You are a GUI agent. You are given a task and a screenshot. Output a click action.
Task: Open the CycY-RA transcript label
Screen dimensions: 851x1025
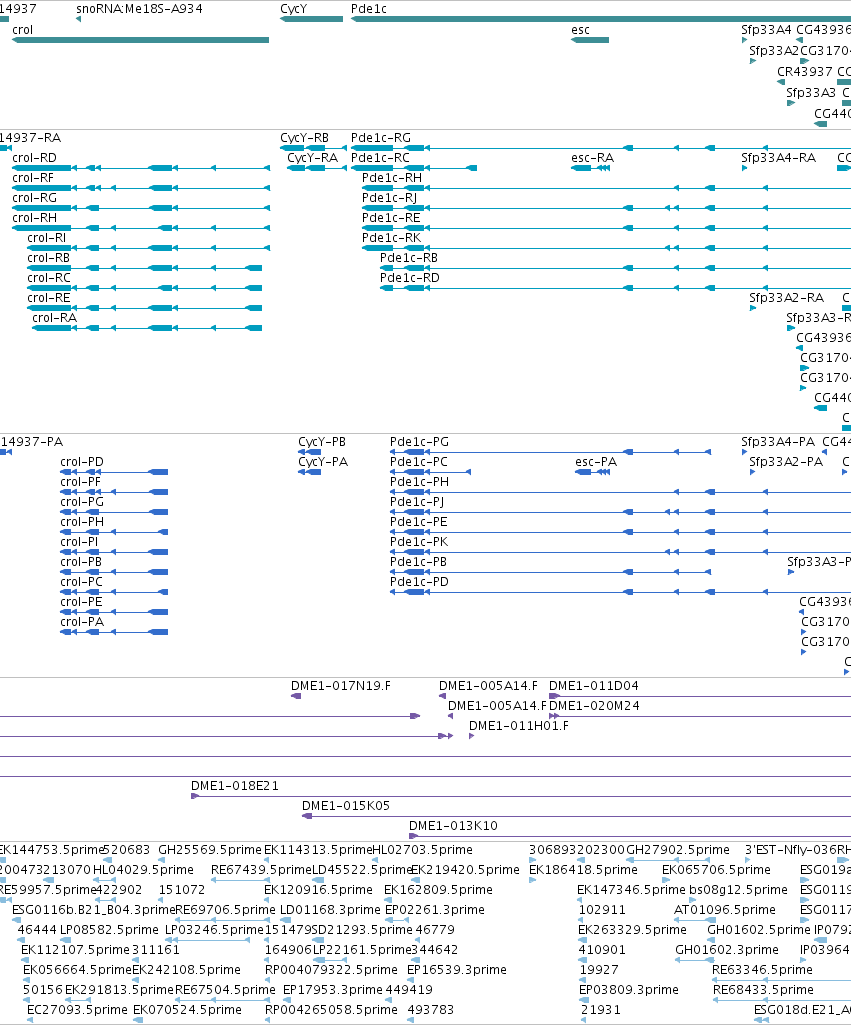(312, 158)
